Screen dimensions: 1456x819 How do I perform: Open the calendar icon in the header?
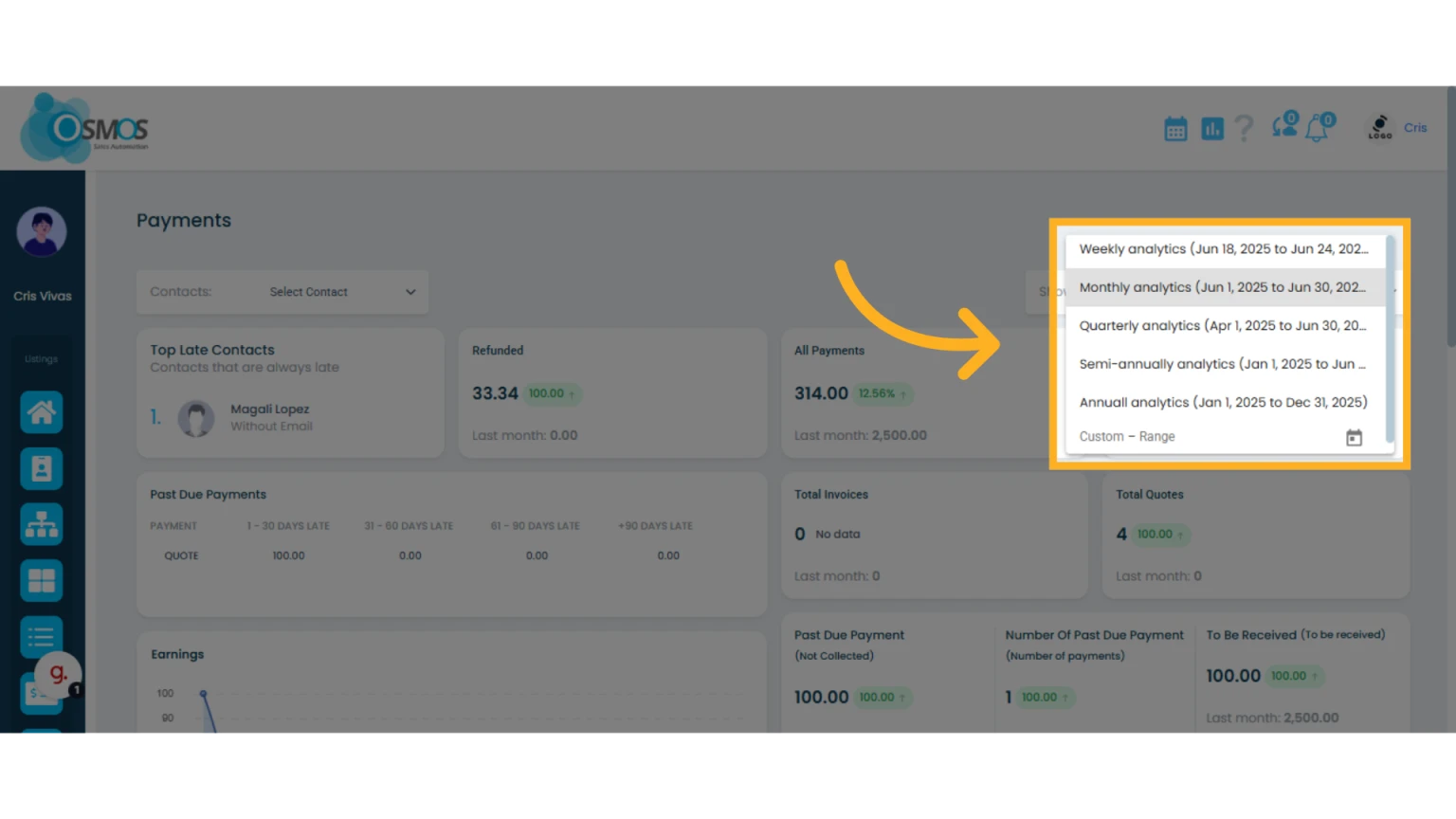(1175, 129)
